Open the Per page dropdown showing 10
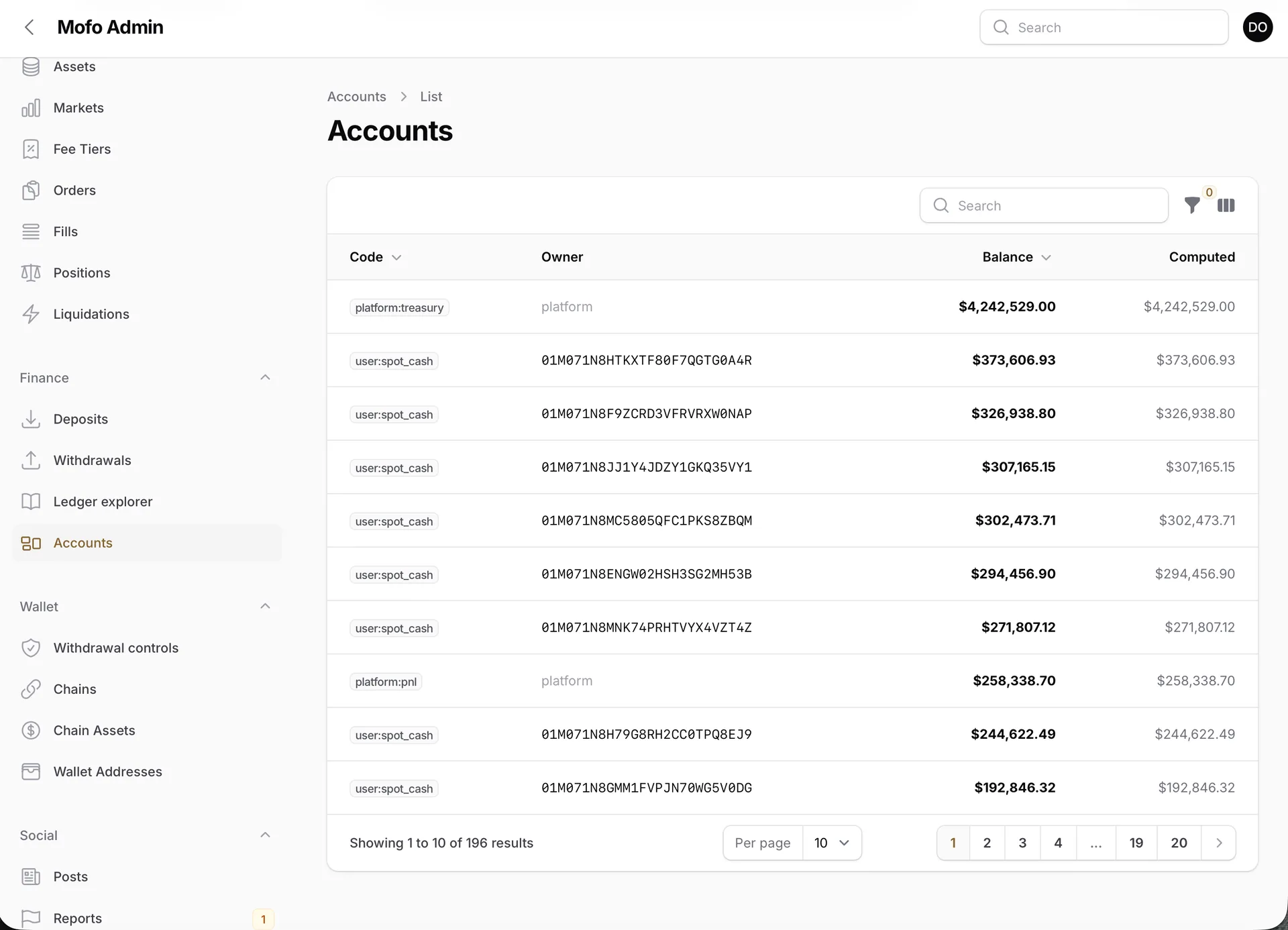The height and width of the screenshot is (930, 1288). tap(832, 843)
